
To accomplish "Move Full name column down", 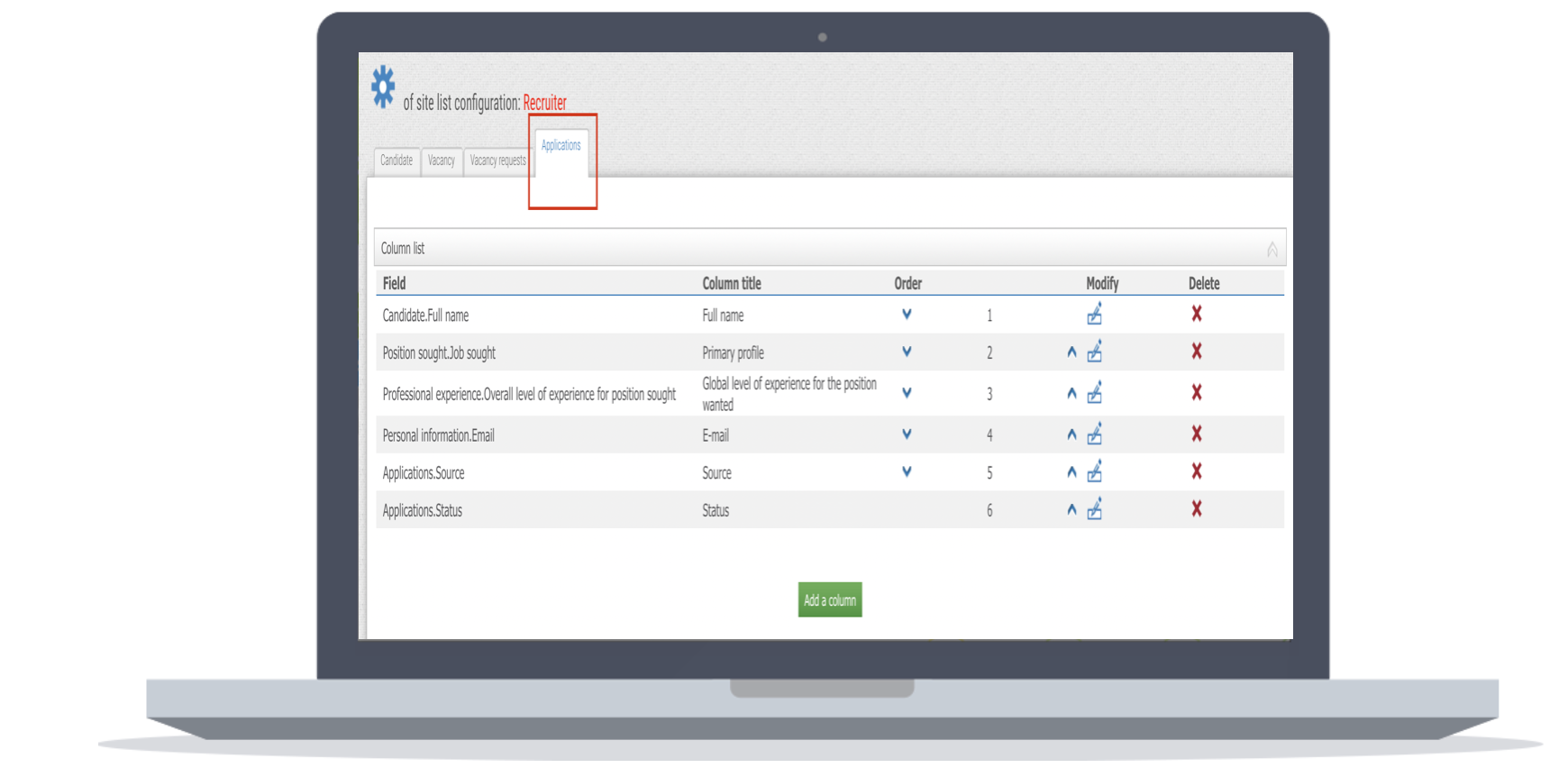I will [907, 315].
